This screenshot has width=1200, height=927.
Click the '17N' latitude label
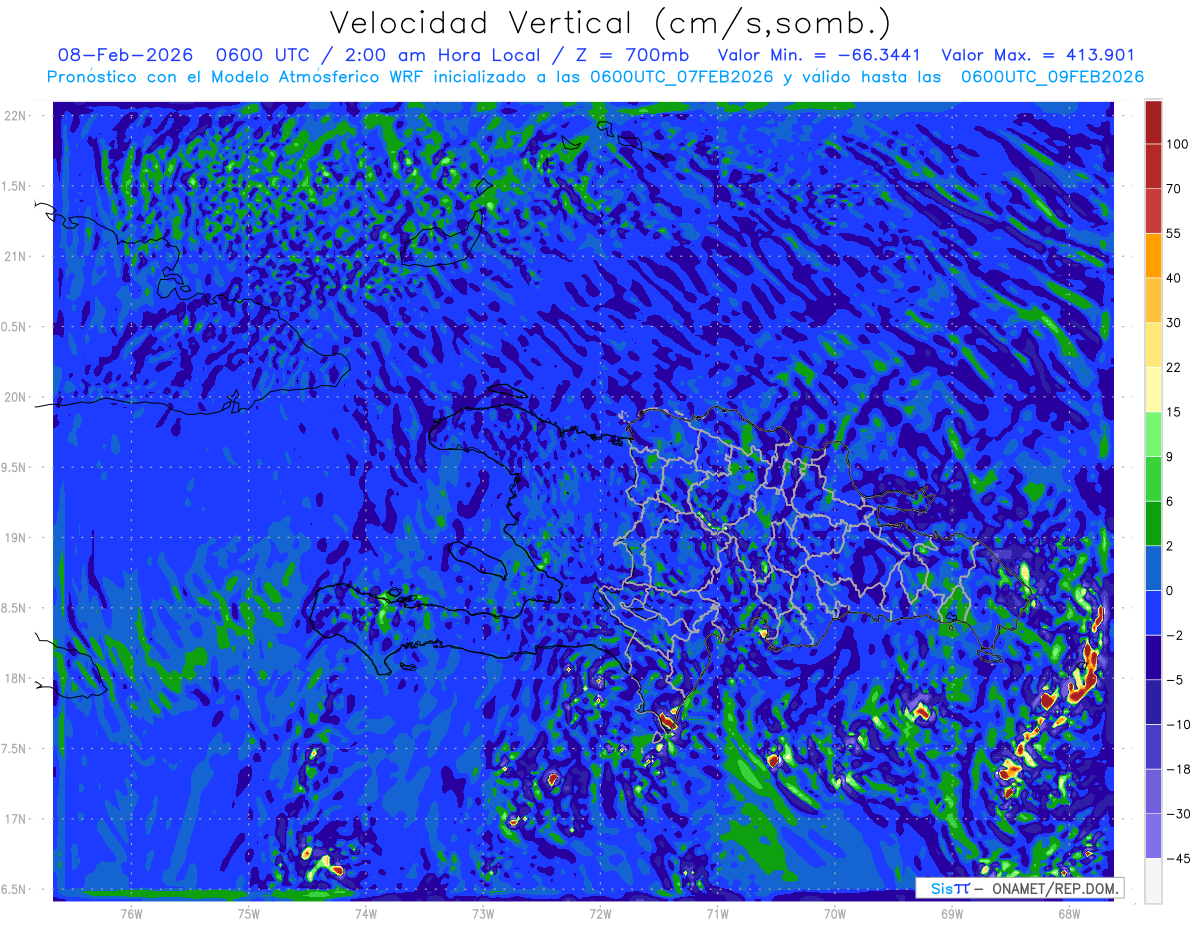[x=15, y=819]
